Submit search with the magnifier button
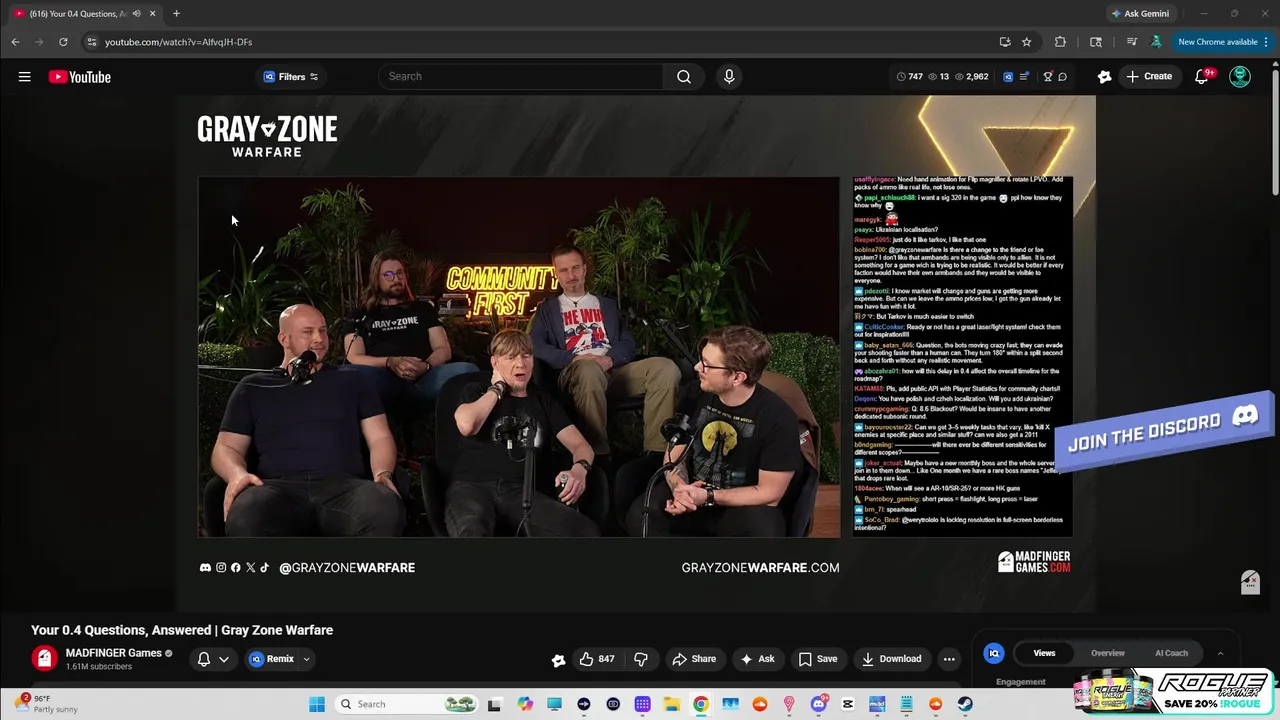The width and height of the screenshot is (1280, 720). pos(684,76)
